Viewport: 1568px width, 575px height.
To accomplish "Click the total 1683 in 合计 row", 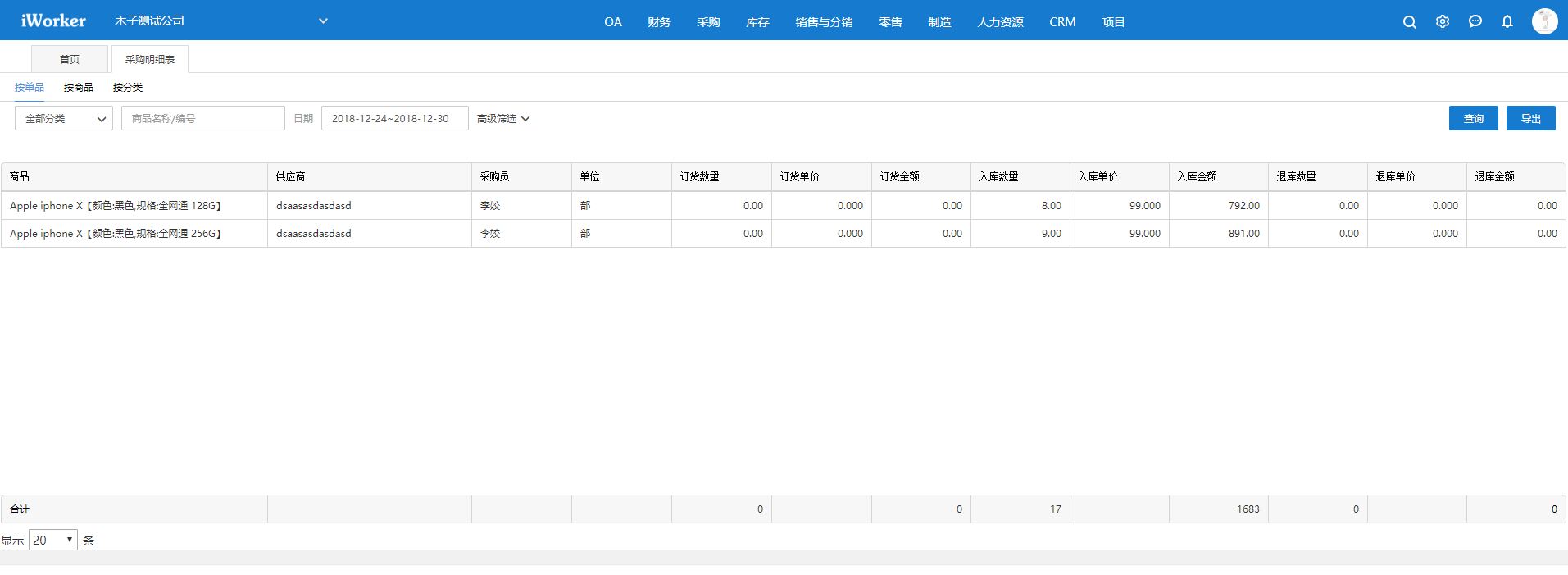I will 1248,509.
